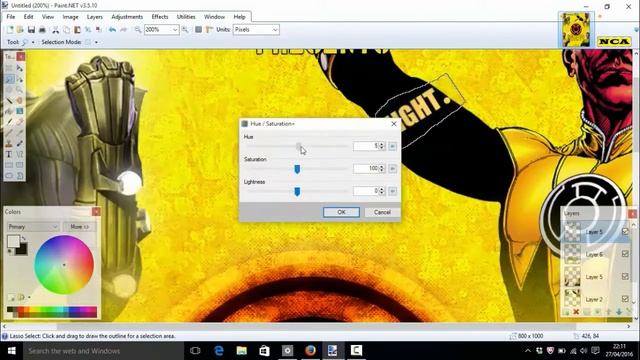Toggle visibility checkbox for Layer 2
The width and height of the screenshot is (640, 360).
tap(625, 299)
